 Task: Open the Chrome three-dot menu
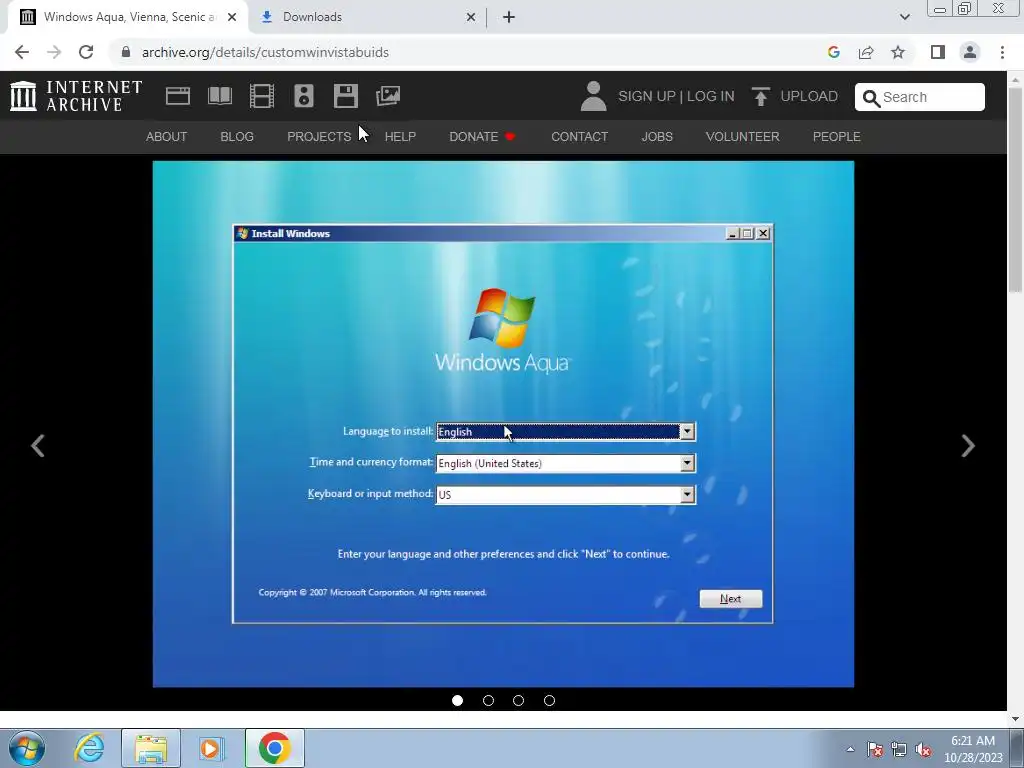[1002, 52]
